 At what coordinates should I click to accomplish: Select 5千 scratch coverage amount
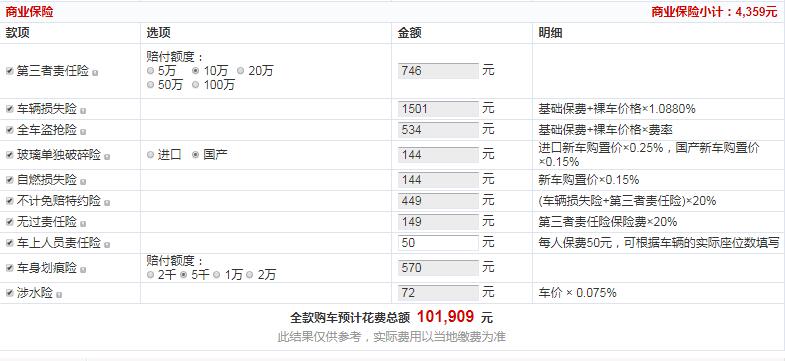[184, 275]
